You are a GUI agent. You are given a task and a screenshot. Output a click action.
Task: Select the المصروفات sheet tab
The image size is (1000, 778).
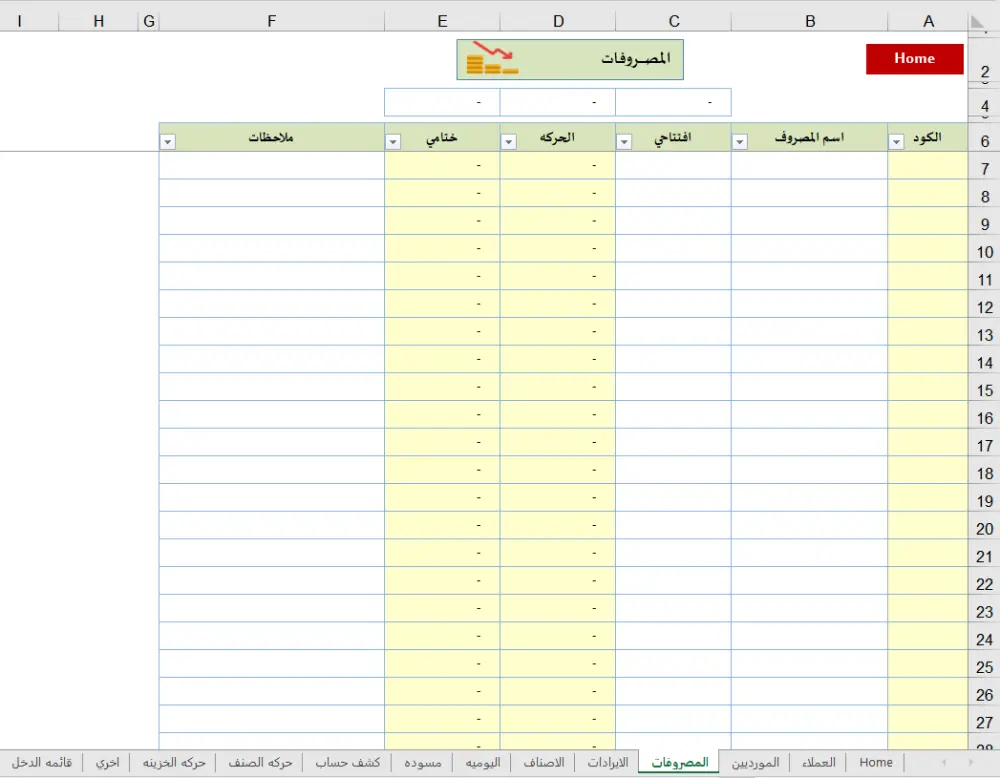(679, 762)
